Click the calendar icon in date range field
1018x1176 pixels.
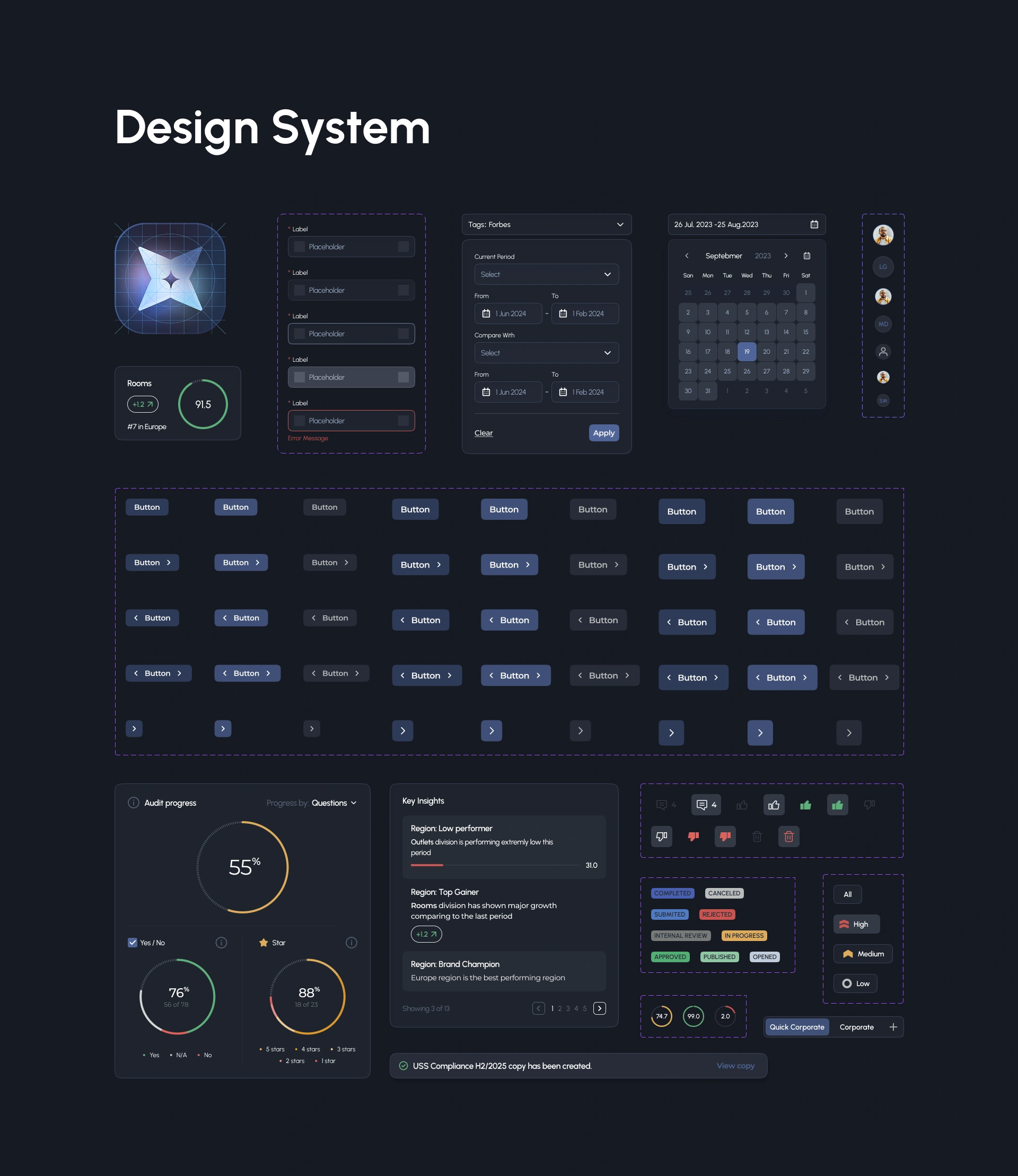pos(813,224)
